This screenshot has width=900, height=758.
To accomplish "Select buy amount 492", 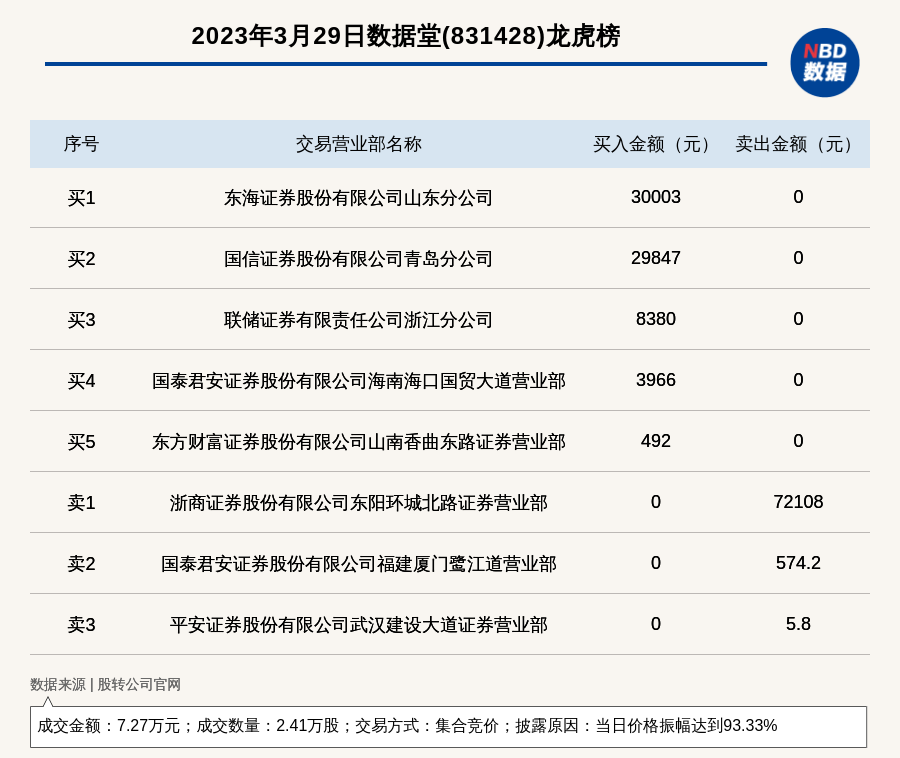I will tap(655, 441).
